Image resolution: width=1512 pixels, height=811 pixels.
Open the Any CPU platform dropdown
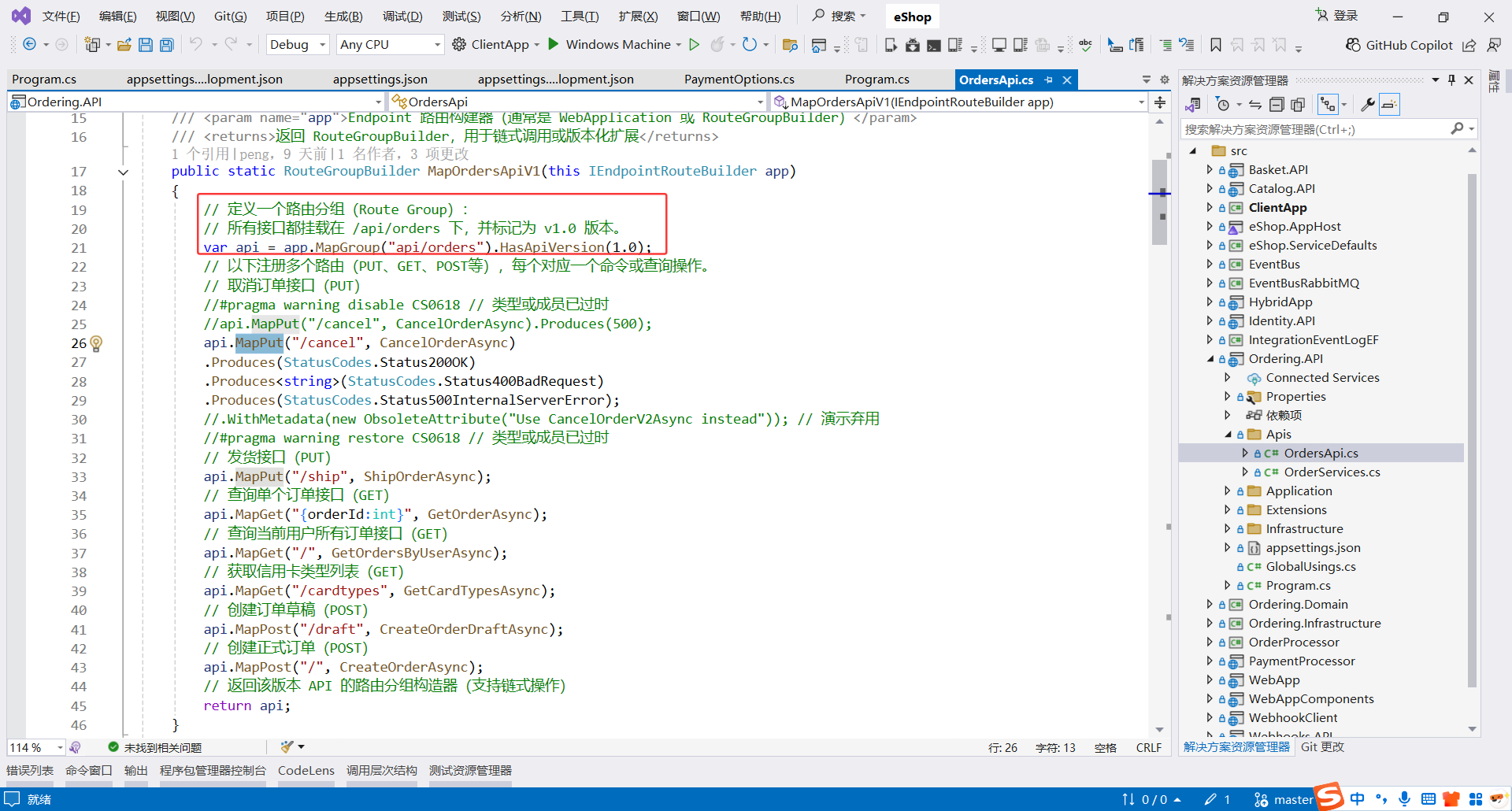pyautogui.click(x=390, y=45)
